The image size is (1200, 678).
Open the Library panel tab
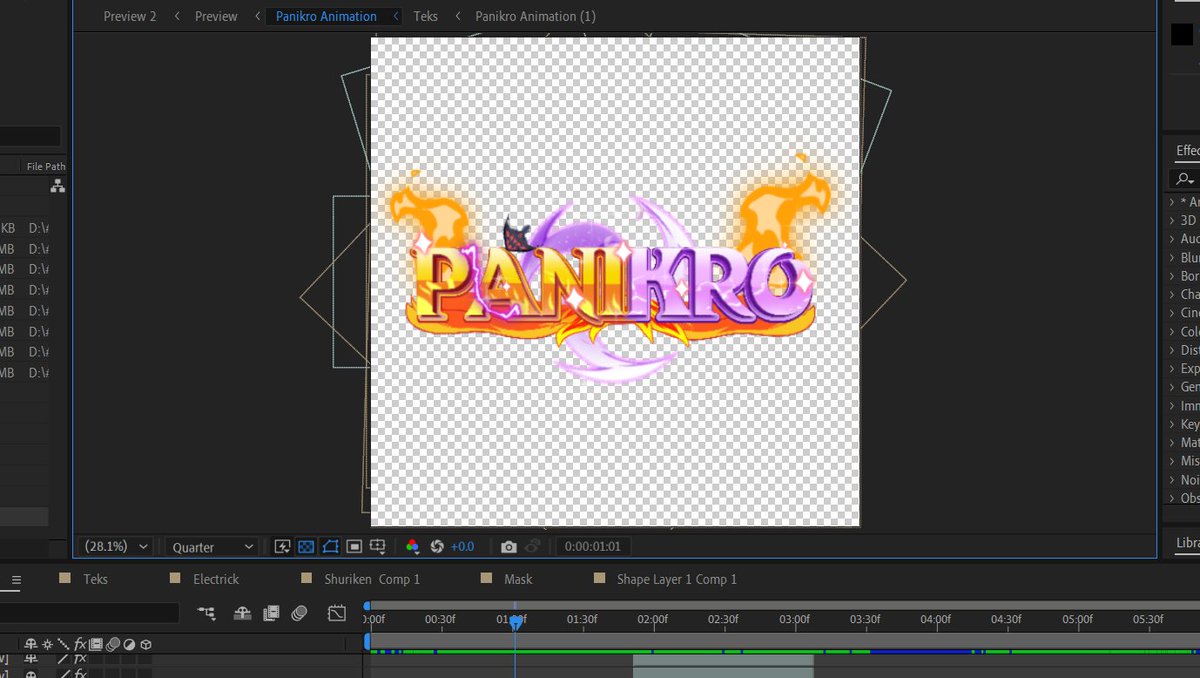pos(1186,543)
